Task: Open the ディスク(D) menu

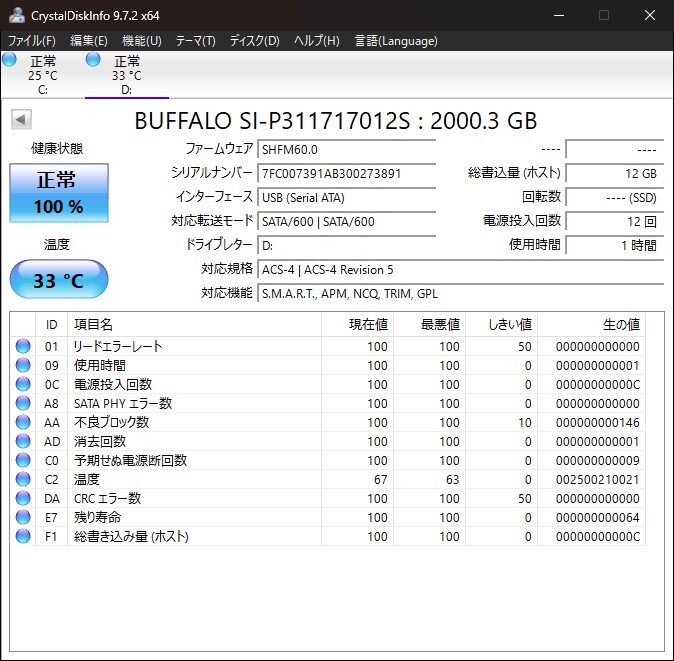Action: (x=254, y=41)
